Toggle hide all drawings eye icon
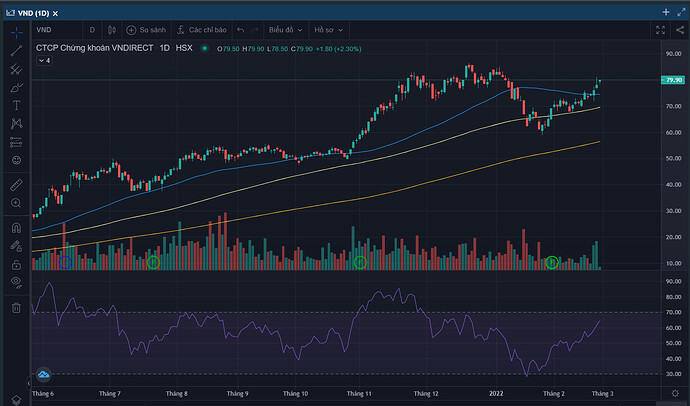This screenshot has height=406, width=690. (x=16, y=282)
